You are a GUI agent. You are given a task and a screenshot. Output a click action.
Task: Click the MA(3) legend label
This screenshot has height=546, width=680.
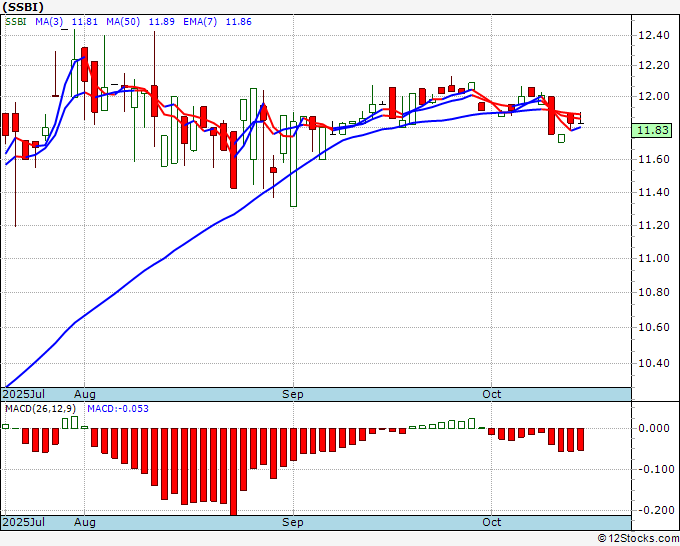[x=49, y=22]
